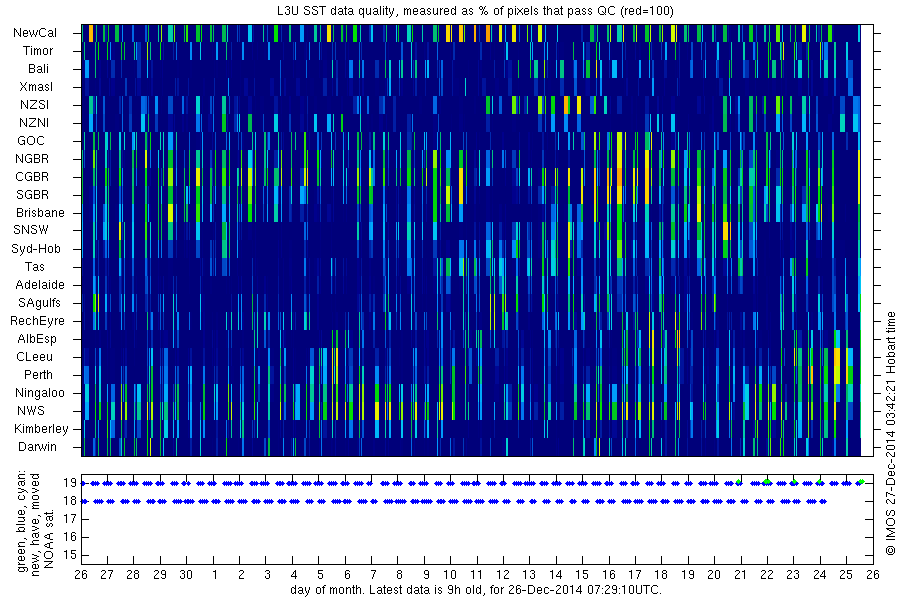The height and width of the screenshot is (600, 900).
Task: Click the CGBR row label
Action: (x=32, y=177)
